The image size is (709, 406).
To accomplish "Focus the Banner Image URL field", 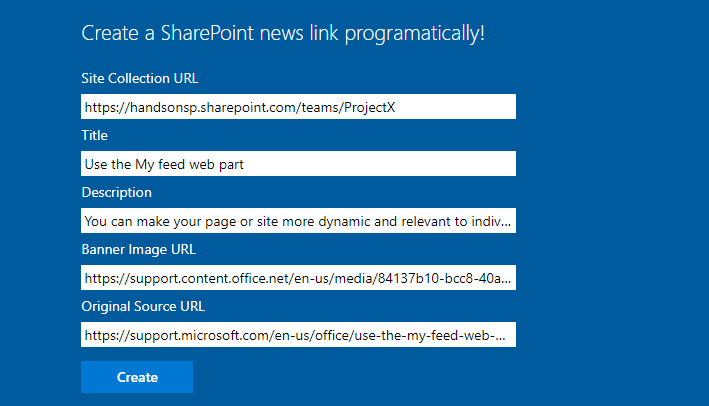I will 298,278.
